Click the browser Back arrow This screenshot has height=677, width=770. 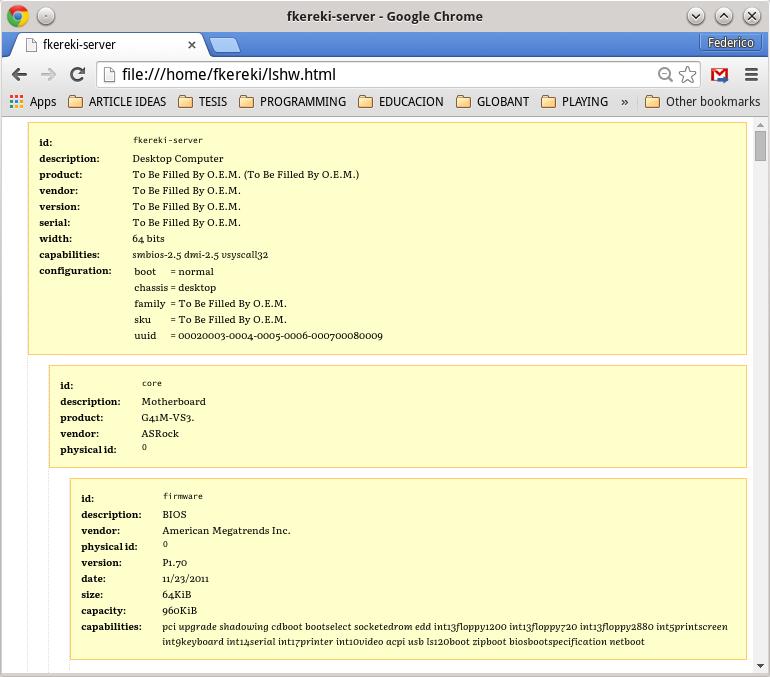click(18, 74)
